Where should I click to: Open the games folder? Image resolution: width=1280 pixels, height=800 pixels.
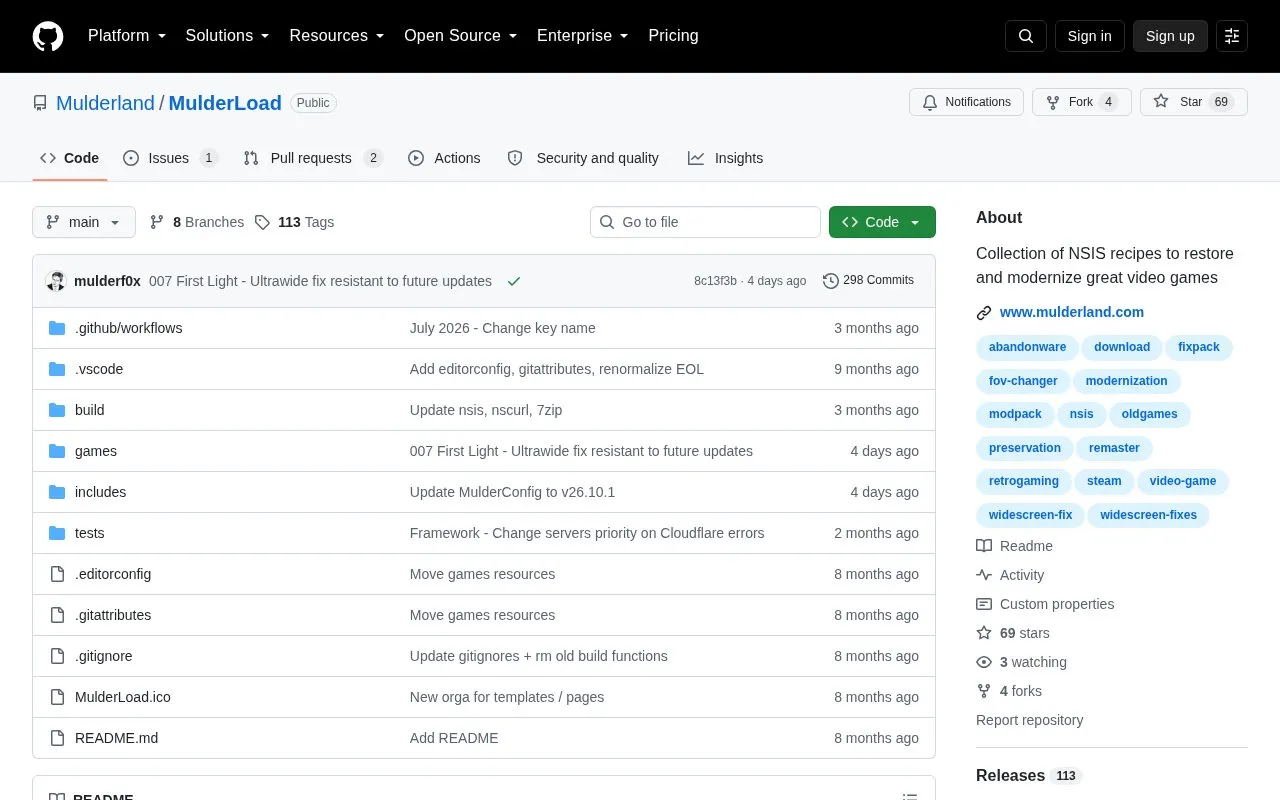tap(96, 451)
